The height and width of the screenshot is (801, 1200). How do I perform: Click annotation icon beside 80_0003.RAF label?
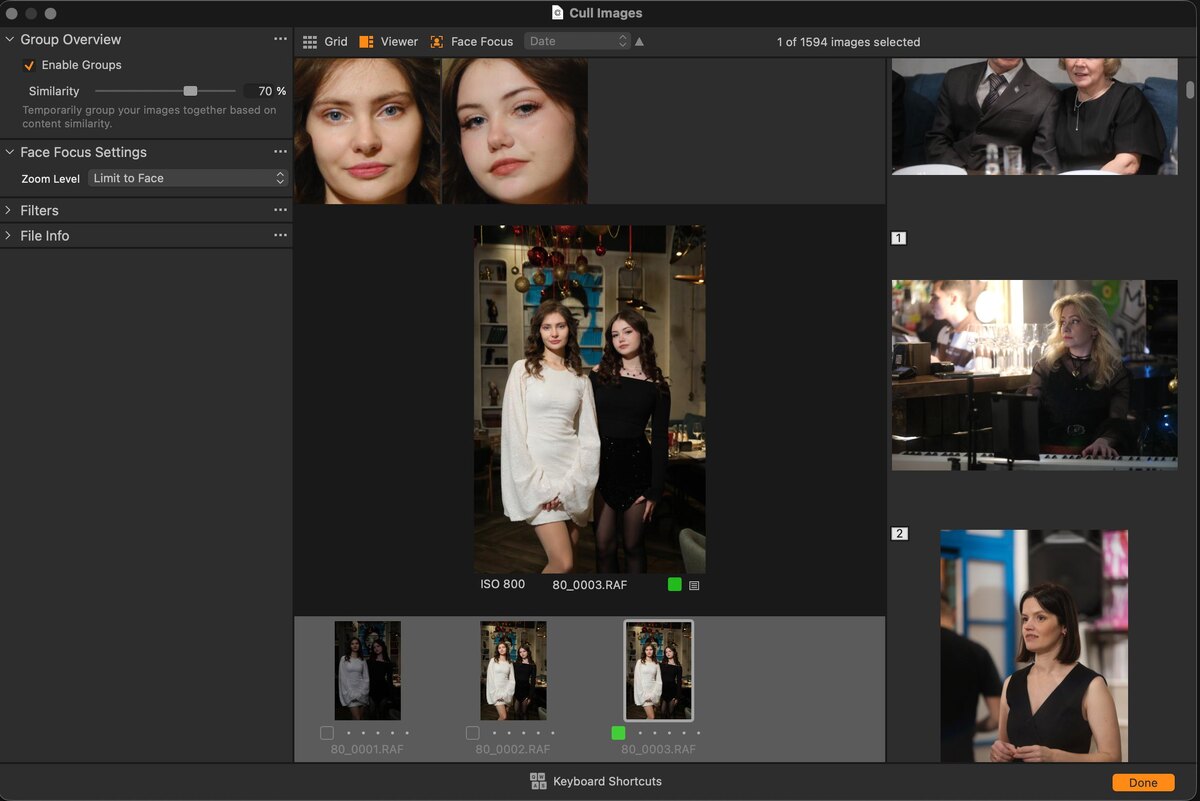click(x=694, y=585)
